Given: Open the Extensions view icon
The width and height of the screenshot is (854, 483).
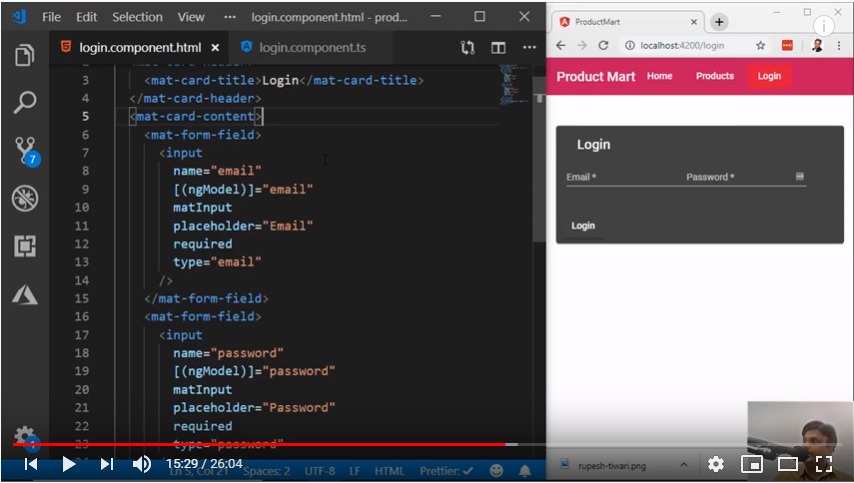Looking at the screenshot, I should pos(25,246).
